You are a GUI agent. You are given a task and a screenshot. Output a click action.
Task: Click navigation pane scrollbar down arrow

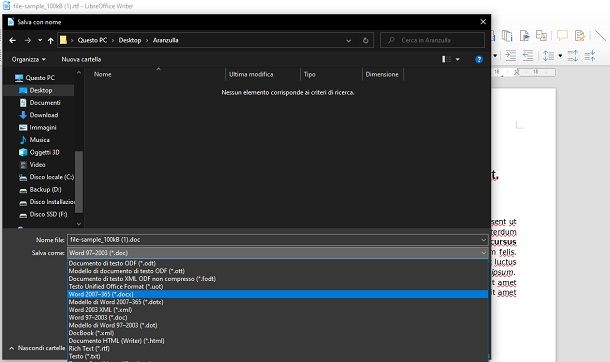coord(79,224)
